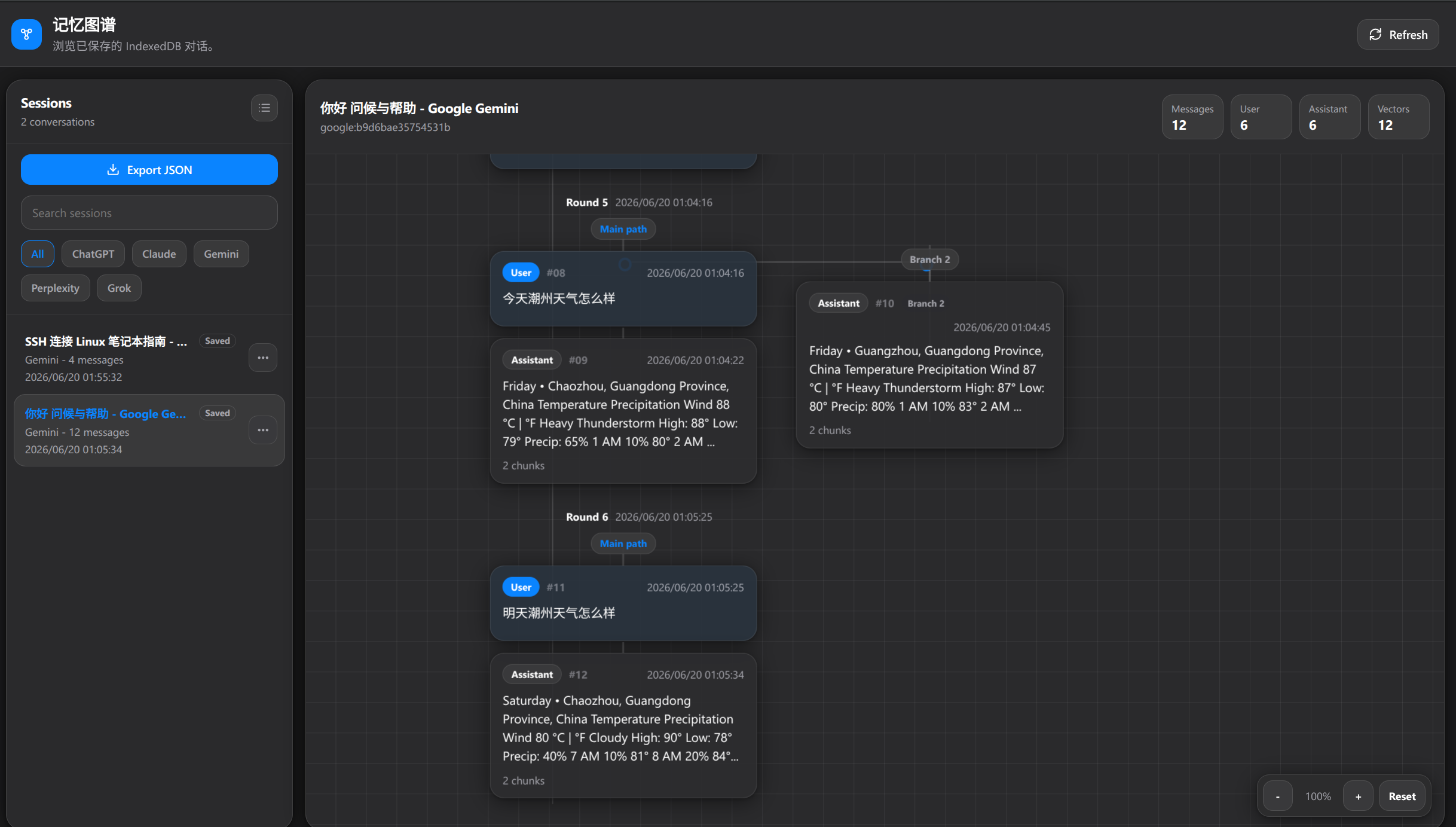
Task: Click Round 5 Main path tag
Action: click(x=623, y=229)
